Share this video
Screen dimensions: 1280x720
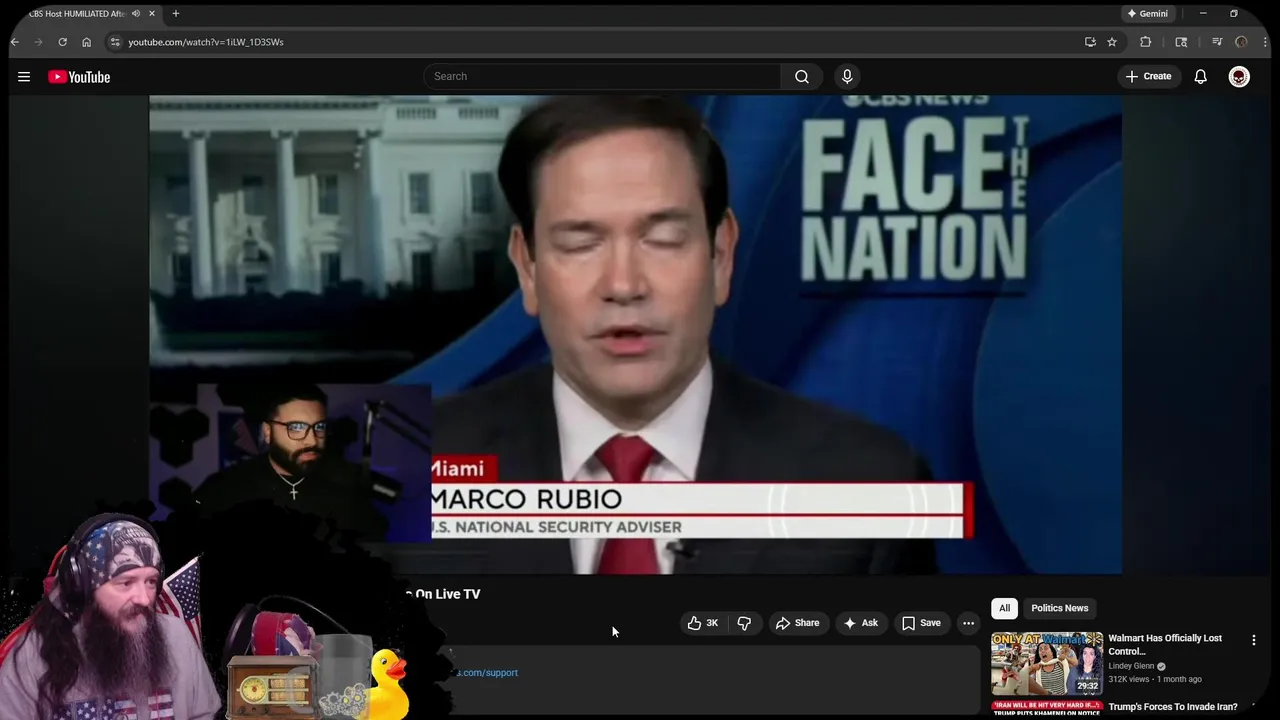tap(797, 623)
